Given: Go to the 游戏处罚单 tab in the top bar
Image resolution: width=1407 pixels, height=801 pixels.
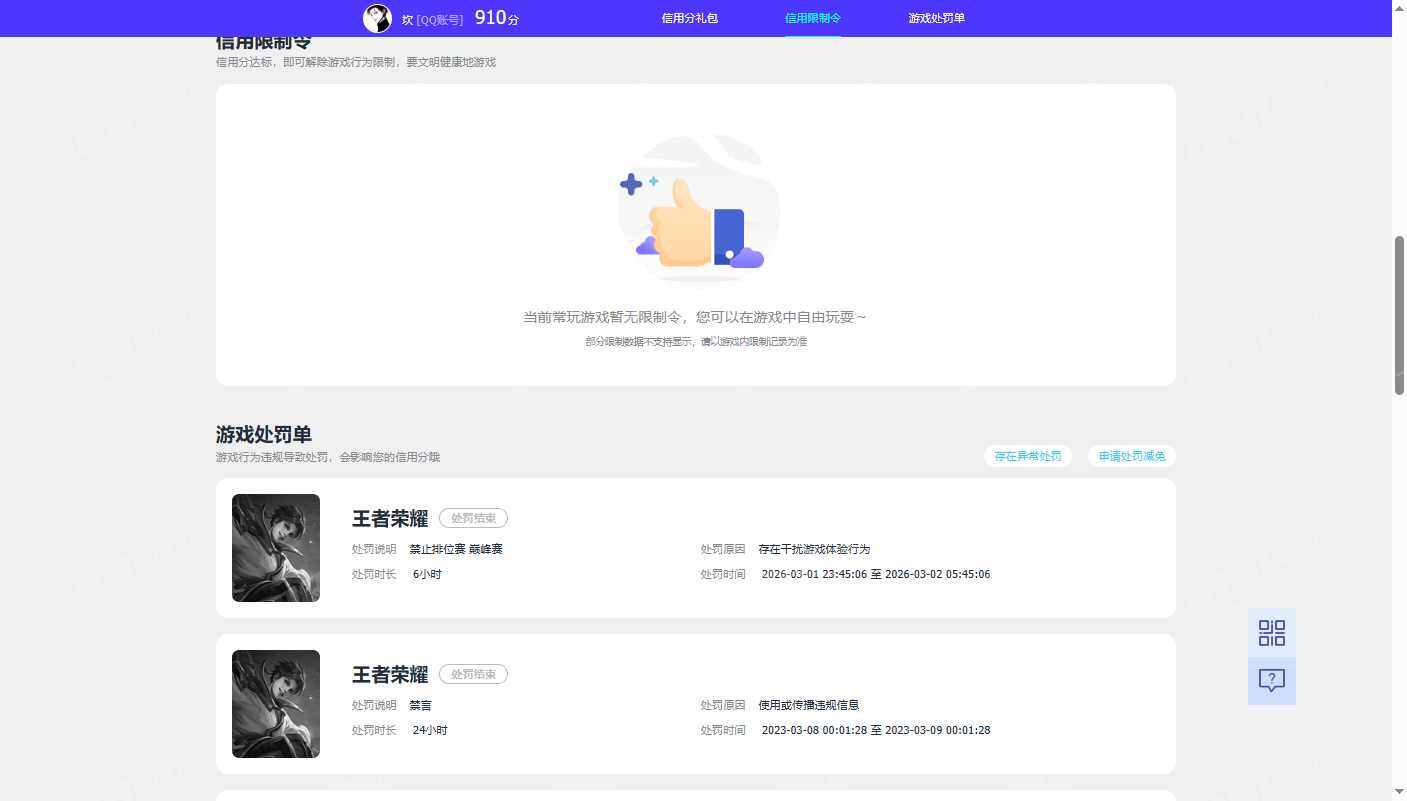Looking at the screenshot, I should point(936,18).
